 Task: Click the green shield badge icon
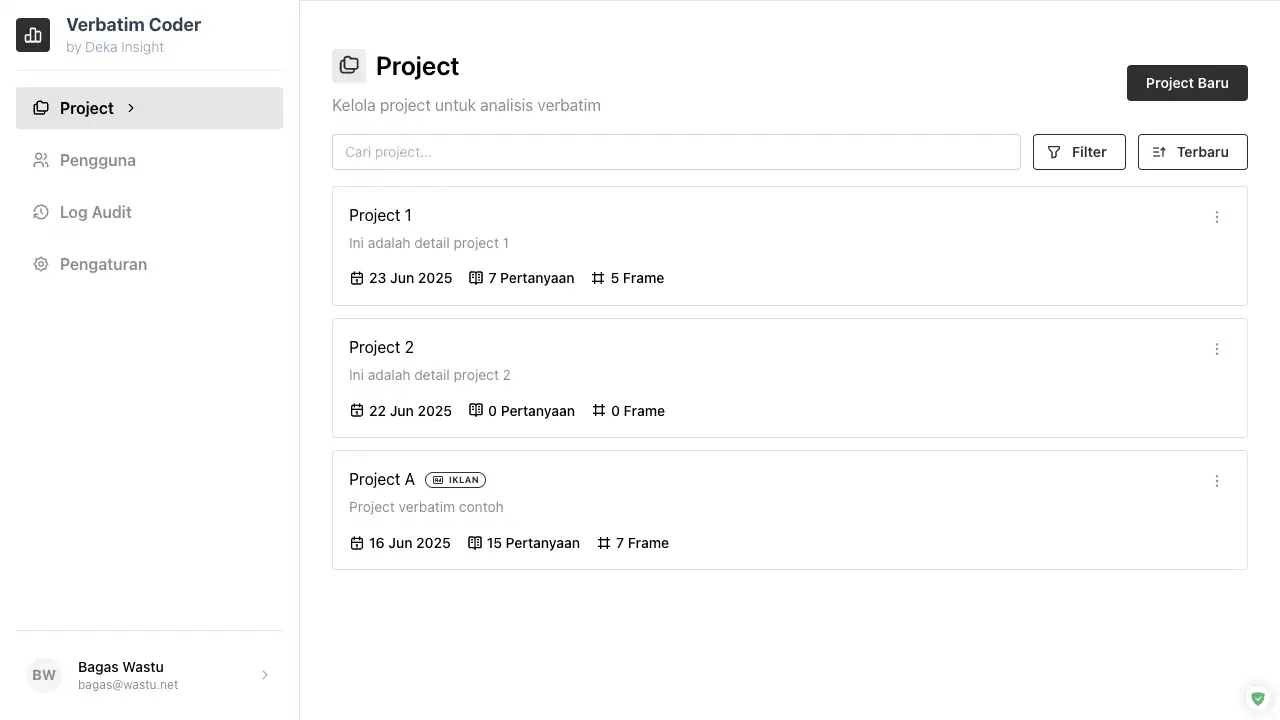tap(1258, 699)
